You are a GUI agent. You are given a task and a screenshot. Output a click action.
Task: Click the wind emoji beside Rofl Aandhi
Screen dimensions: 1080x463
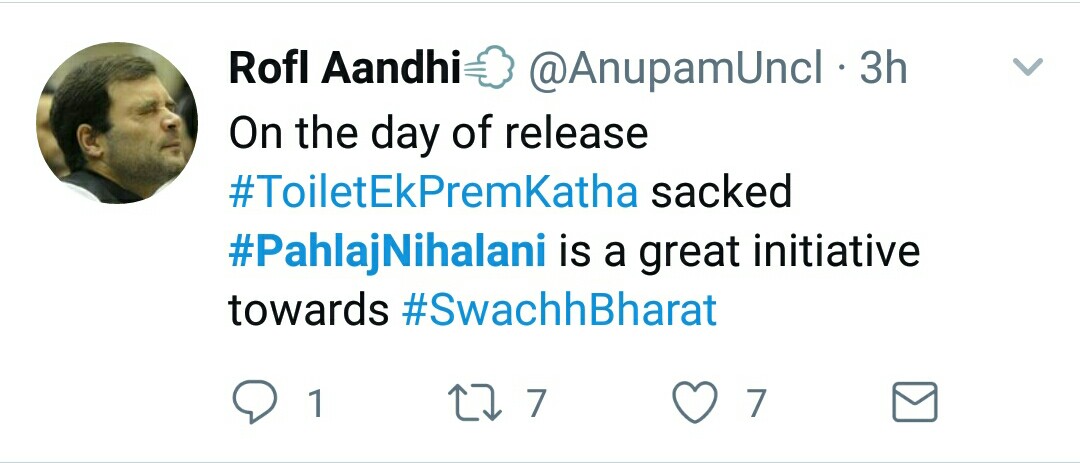click(489, 69)
